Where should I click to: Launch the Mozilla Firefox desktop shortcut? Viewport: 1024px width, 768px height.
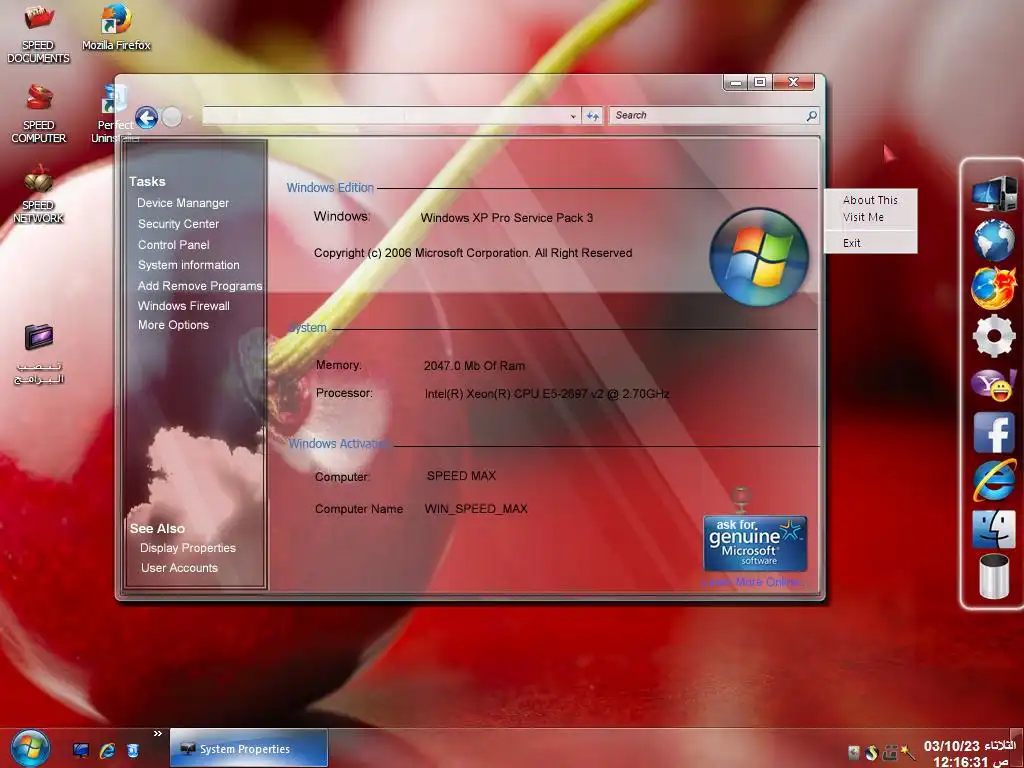point(116,27)
